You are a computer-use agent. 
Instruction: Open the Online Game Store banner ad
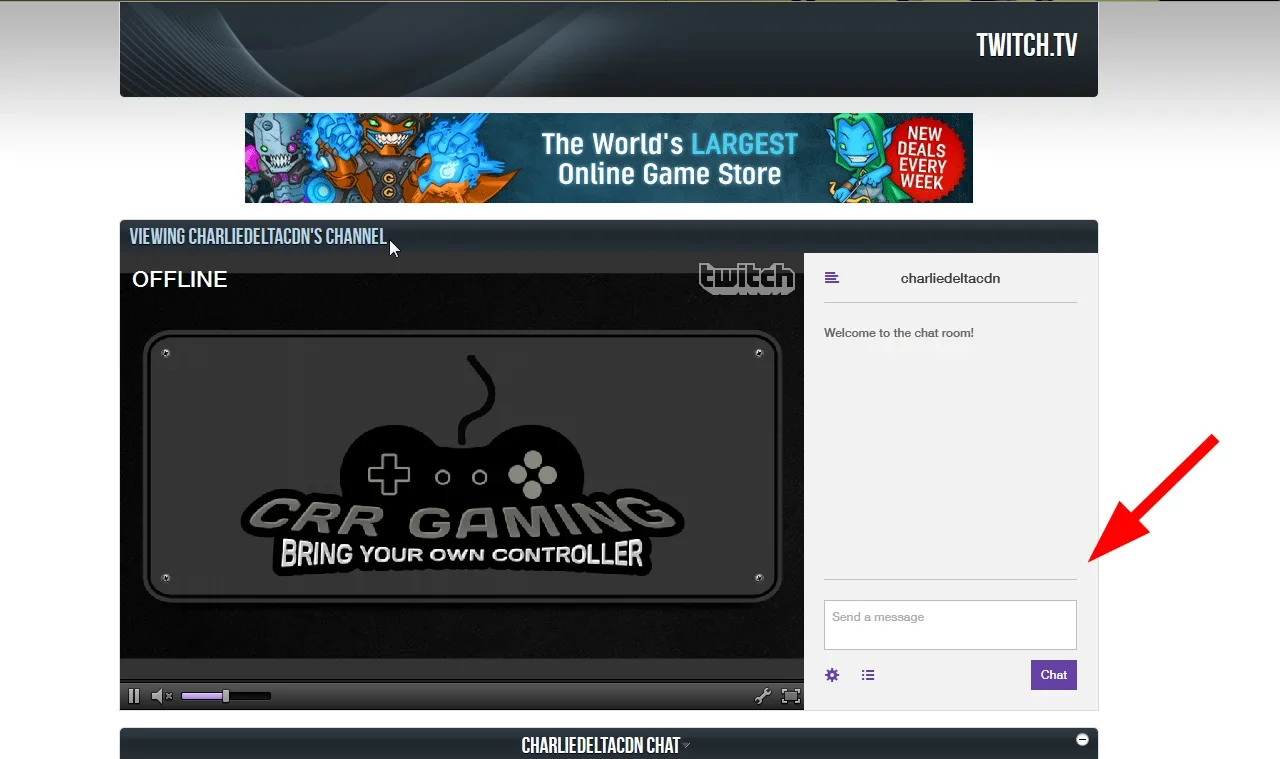click(609, 158)
